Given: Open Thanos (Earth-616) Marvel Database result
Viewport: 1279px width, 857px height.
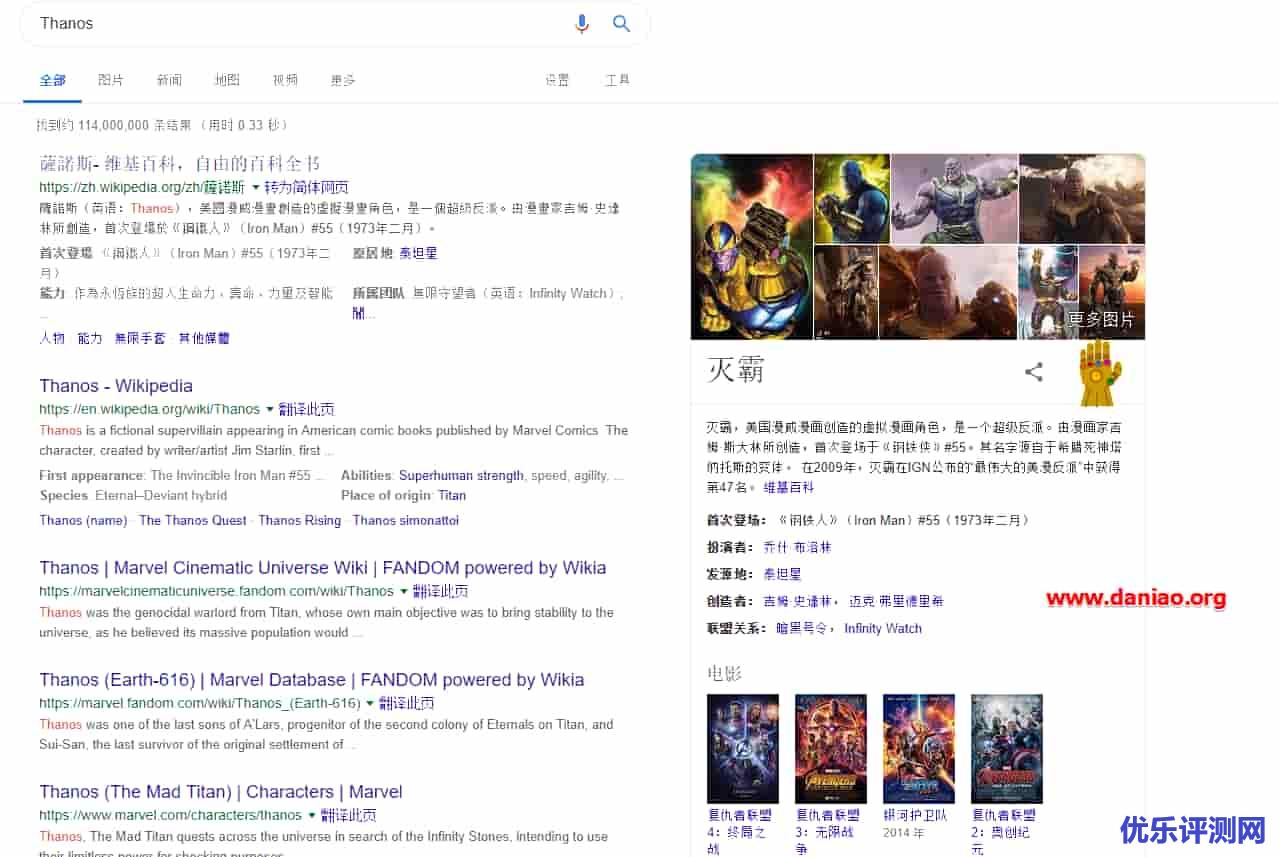Looking at the screenshot, I should click(312, 680).
